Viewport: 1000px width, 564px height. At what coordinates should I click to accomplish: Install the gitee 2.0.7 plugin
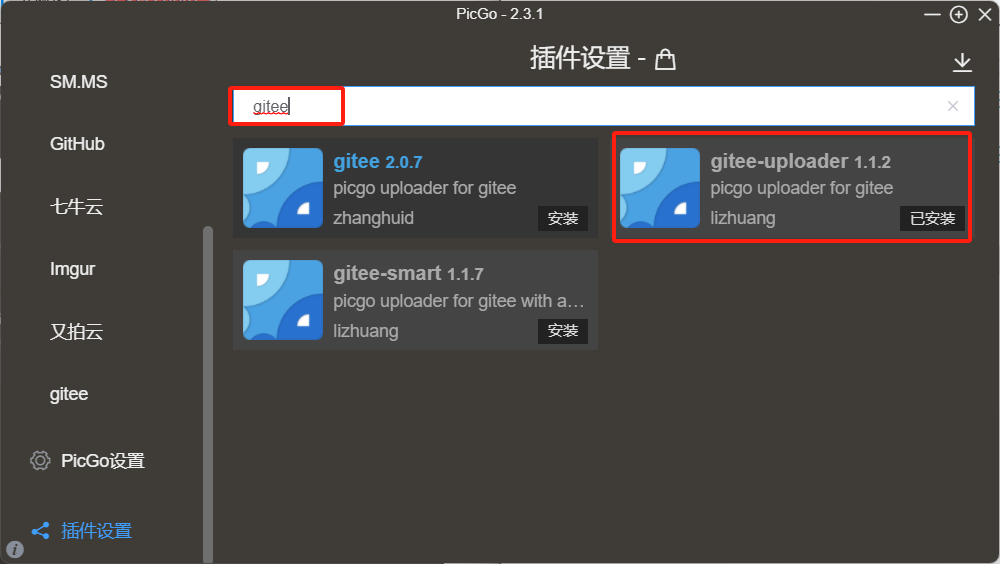(562, 218)
